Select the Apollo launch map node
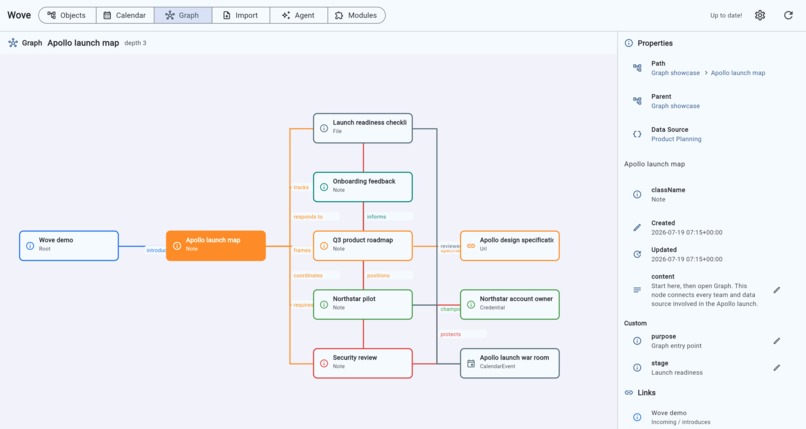Viewport: 806px width, 429px height. click(x=216, y=246)
